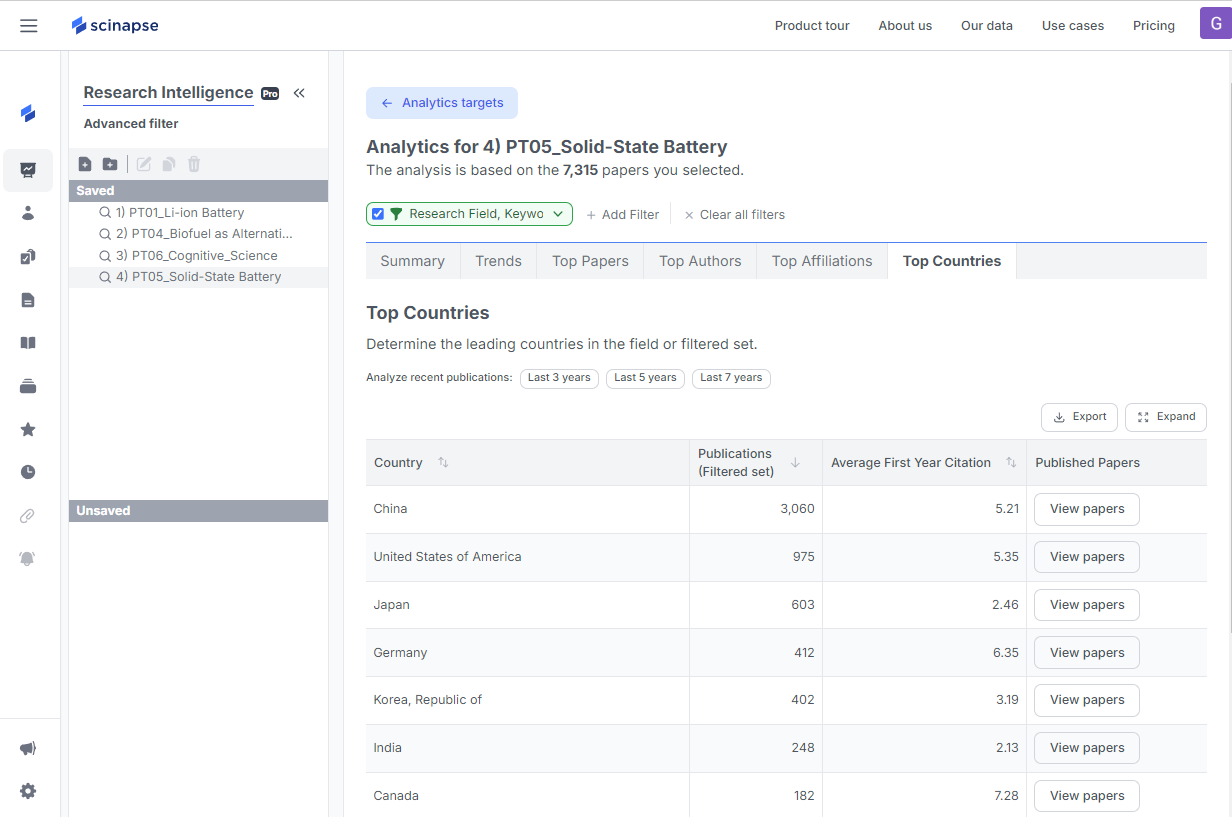The image size is (1232, 817).
Task: Expand the Research Field, Keyword filter dropdown
Action: tap(558, 214)
